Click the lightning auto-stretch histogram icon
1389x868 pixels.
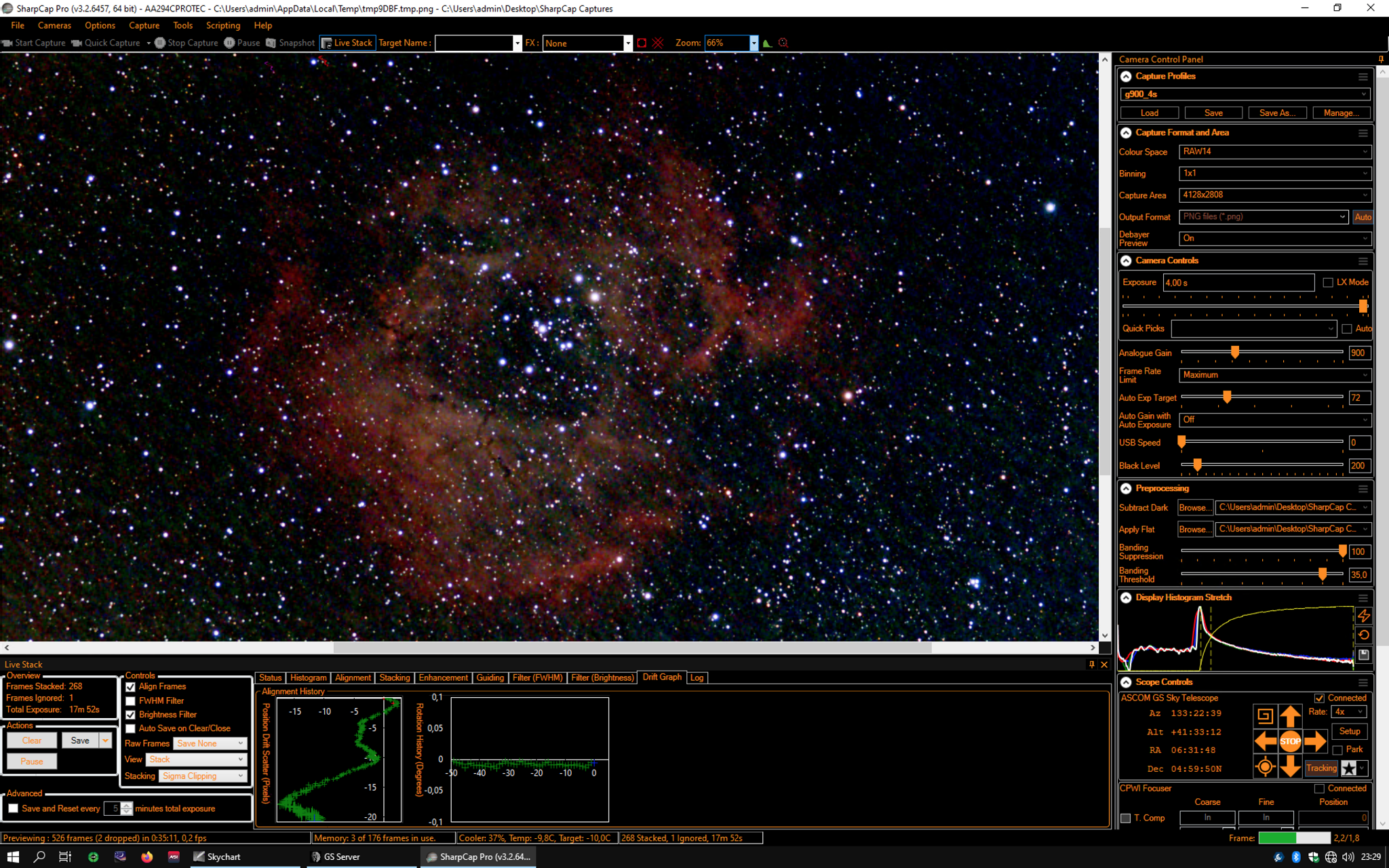1363,616
